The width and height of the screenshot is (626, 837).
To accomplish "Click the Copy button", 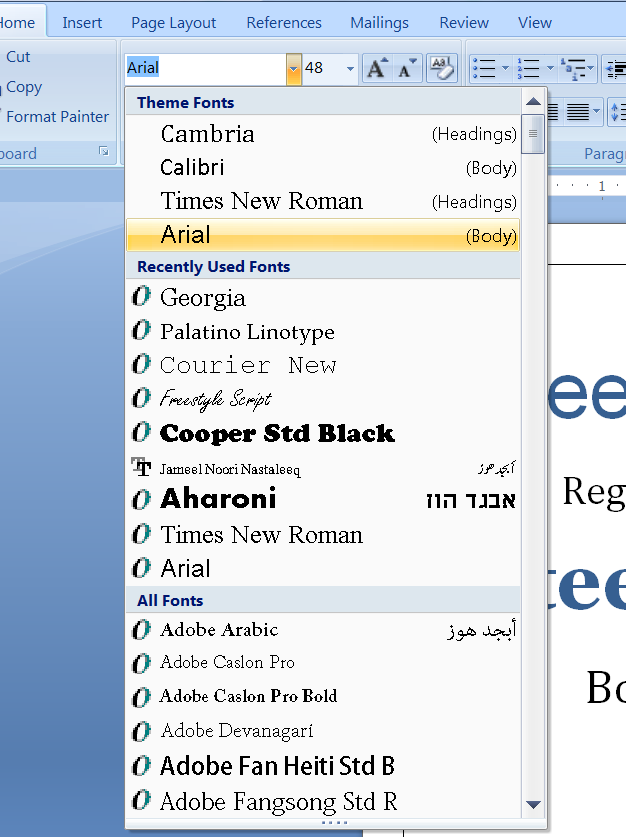I will click(23, 86).
